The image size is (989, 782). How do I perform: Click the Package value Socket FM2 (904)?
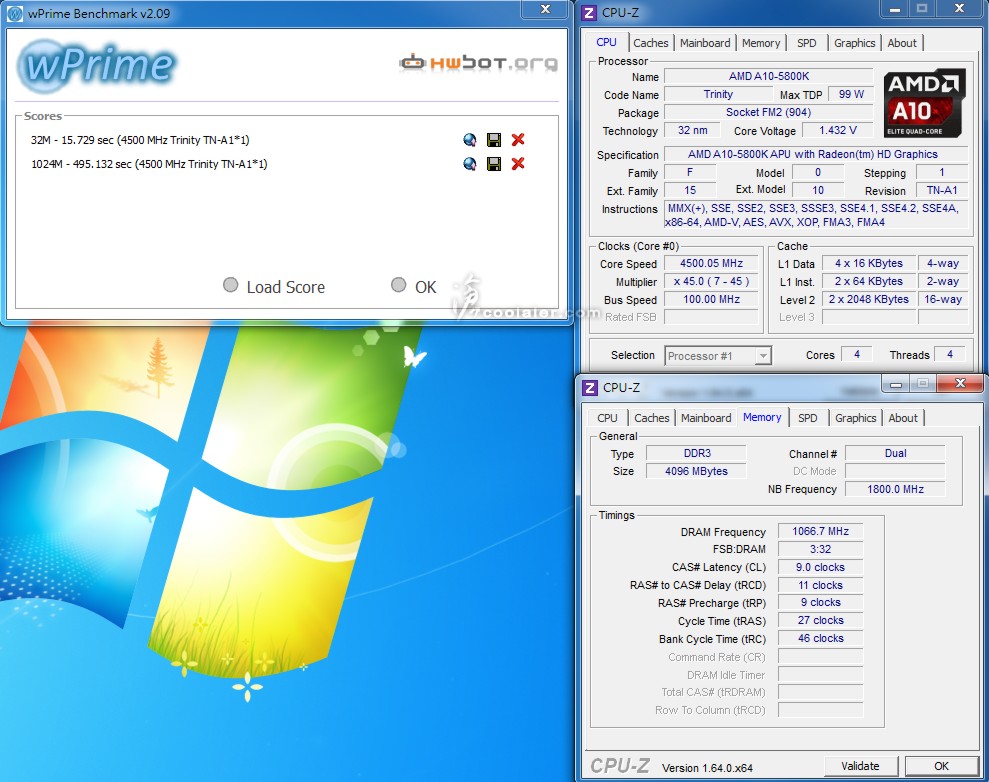(x=769, y=112)
